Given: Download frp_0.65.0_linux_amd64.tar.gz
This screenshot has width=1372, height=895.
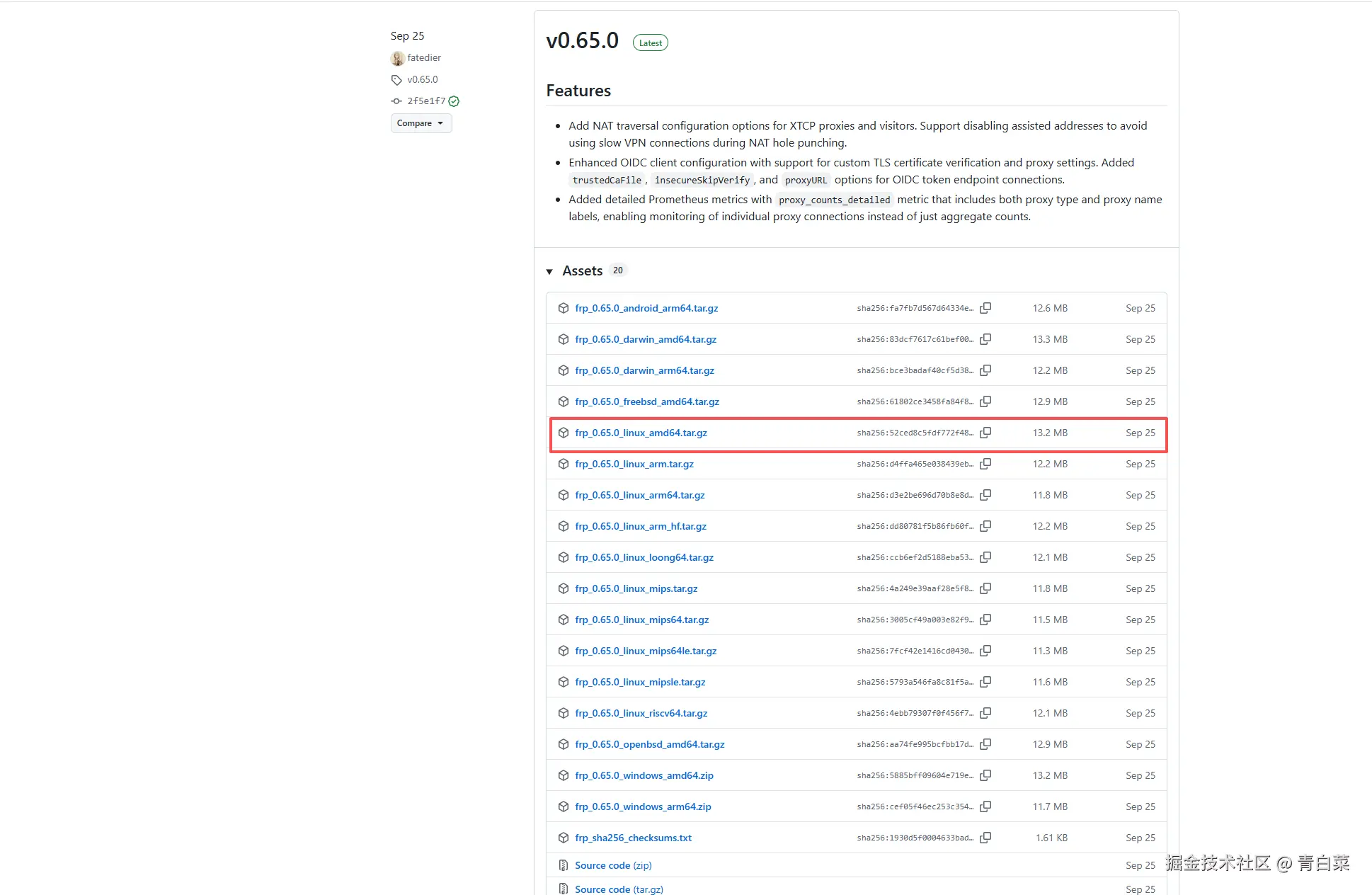Looking at the screenshot, I should (x=641, y=433).
